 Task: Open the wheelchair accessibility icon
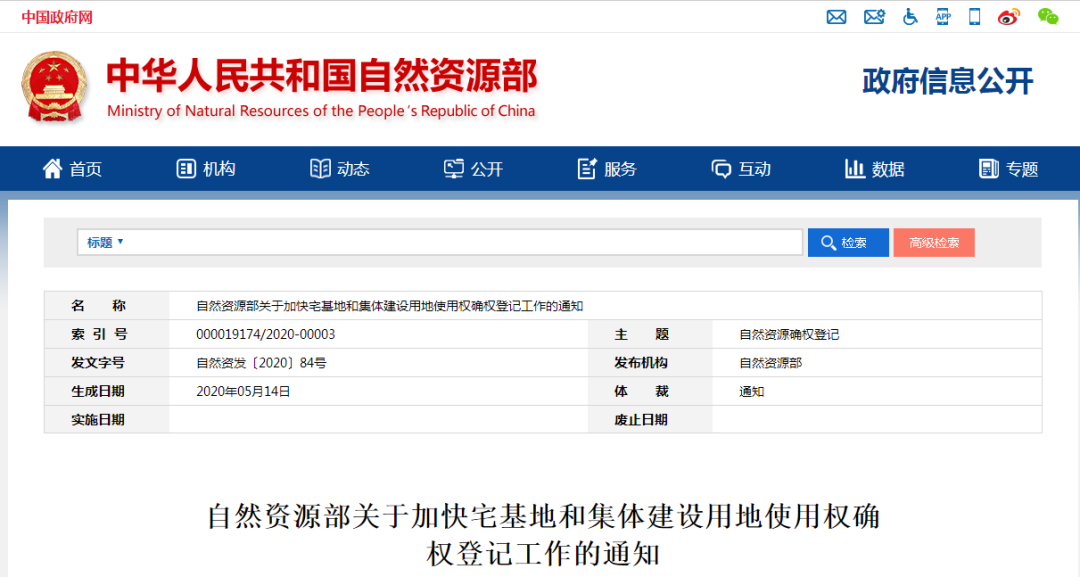[x=910, y=17]
